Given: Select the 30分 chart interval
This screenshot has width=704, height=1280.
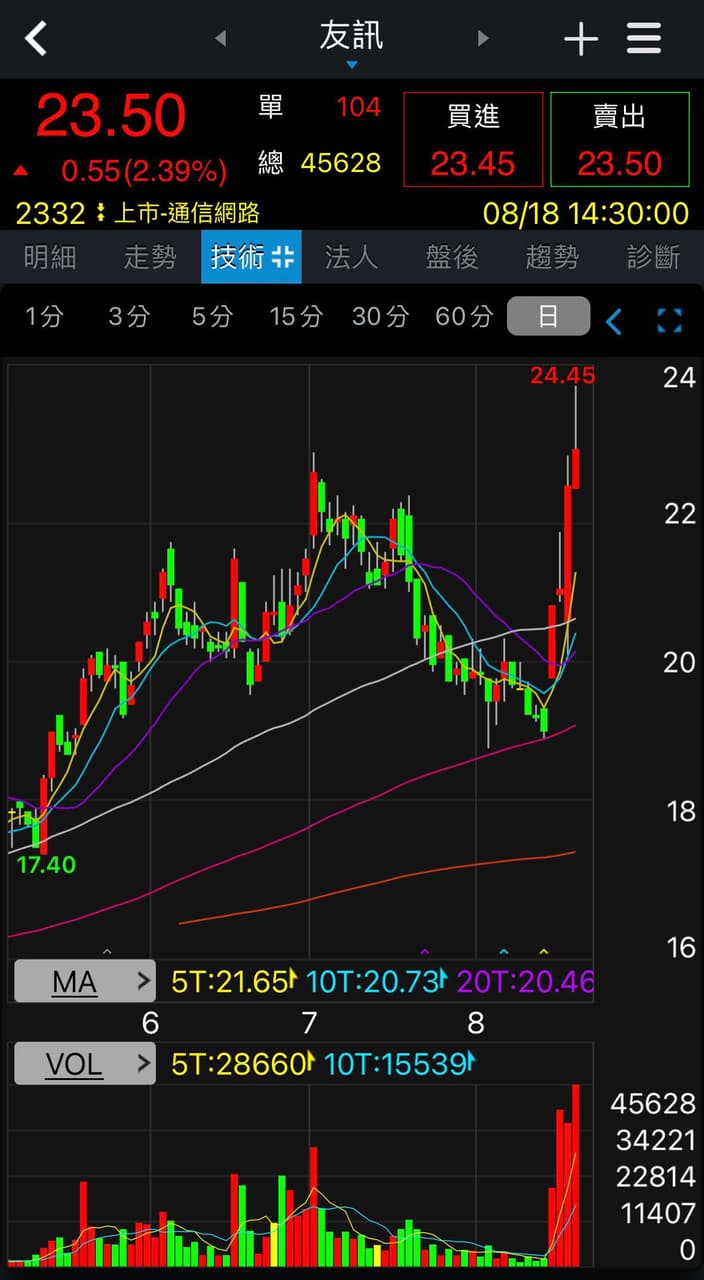Looking at the screenshot, I should pos(380,317).
